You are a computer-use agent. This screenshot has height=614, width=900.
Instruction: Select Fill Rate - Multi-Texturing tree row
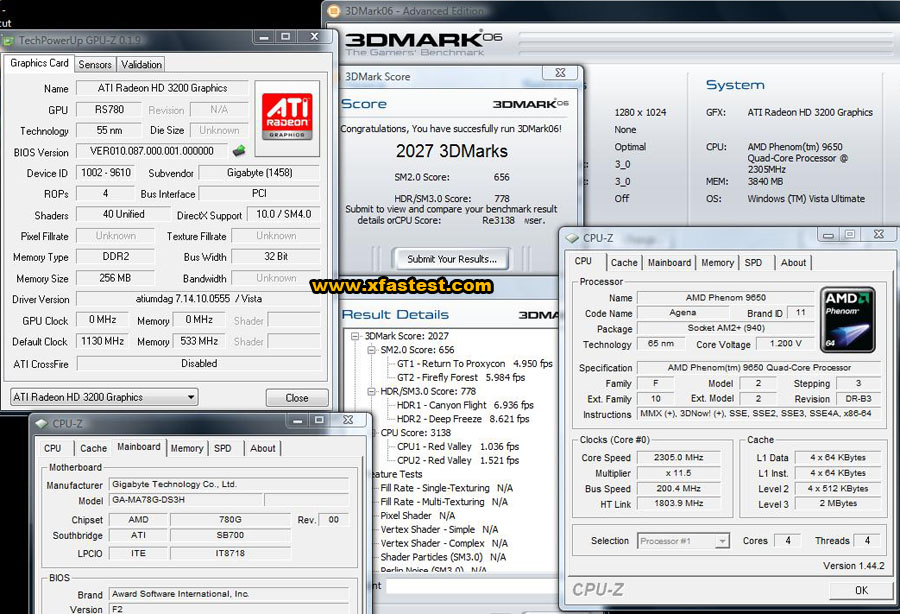(444, 502)
